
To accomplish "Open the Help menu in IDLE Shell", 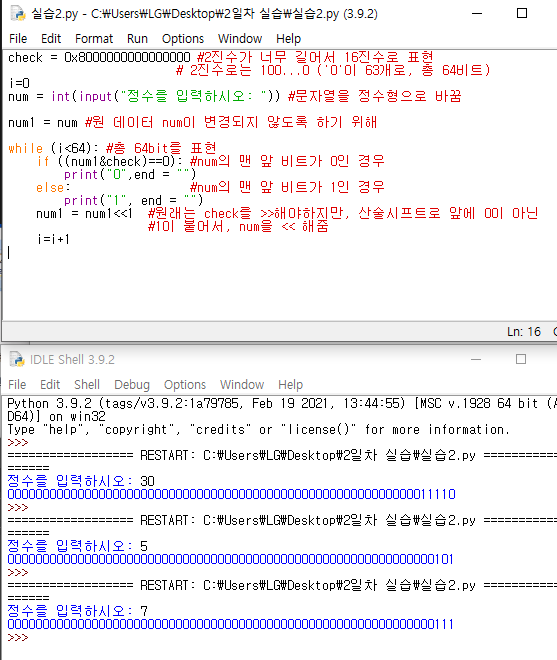I will (290, 384).
